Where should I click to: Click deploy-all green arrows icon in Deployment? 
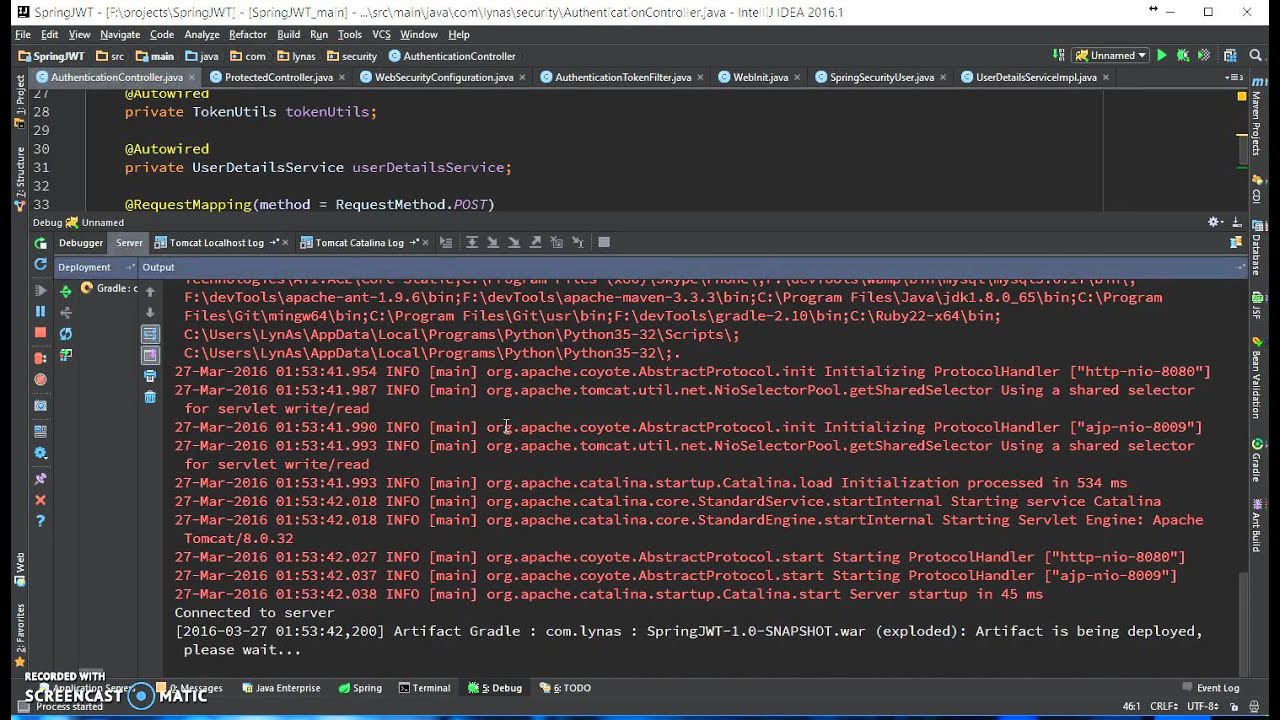click(x=66, y=291)
